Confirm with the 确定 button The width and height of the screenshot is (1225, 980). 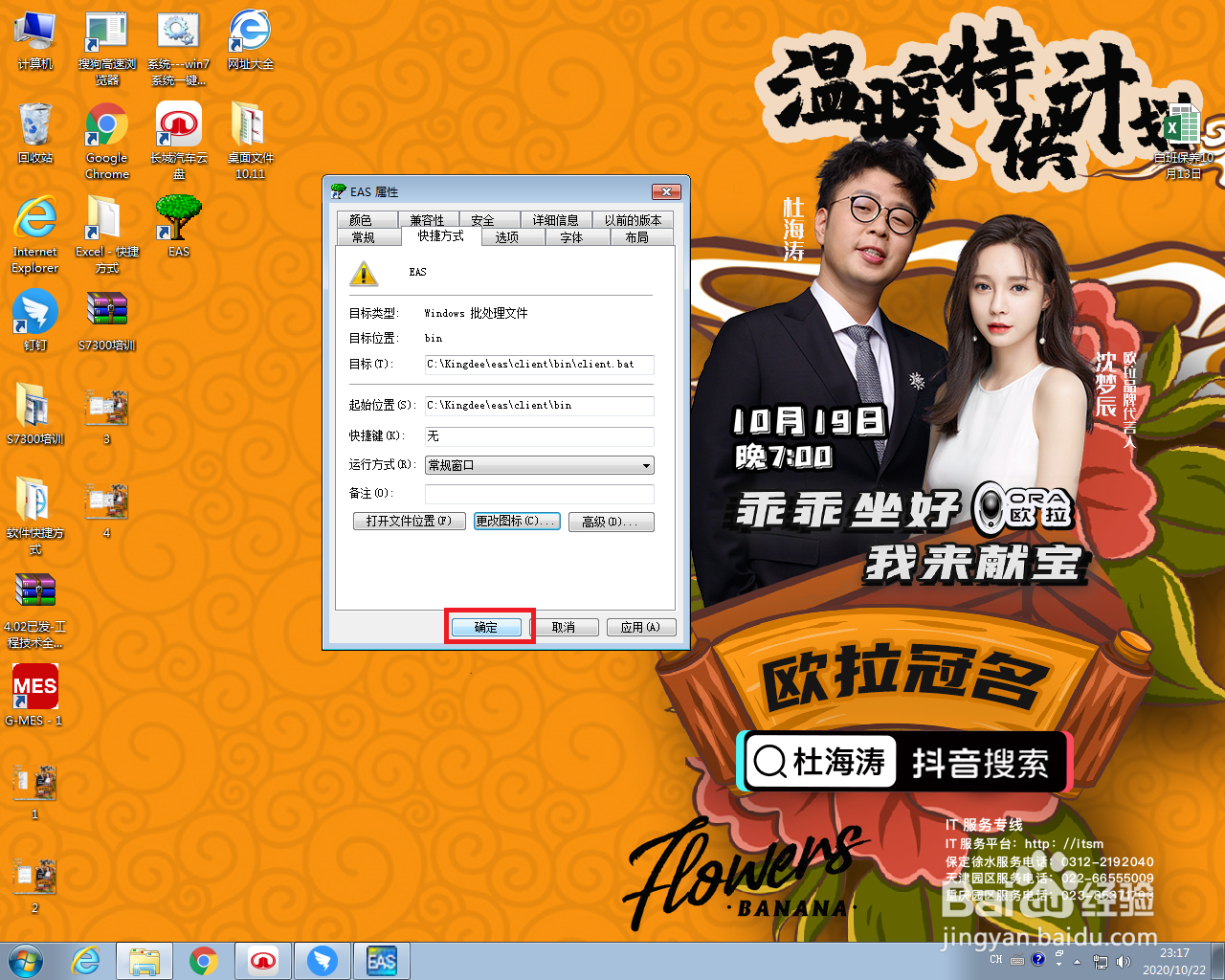click(x=487, y=628)
